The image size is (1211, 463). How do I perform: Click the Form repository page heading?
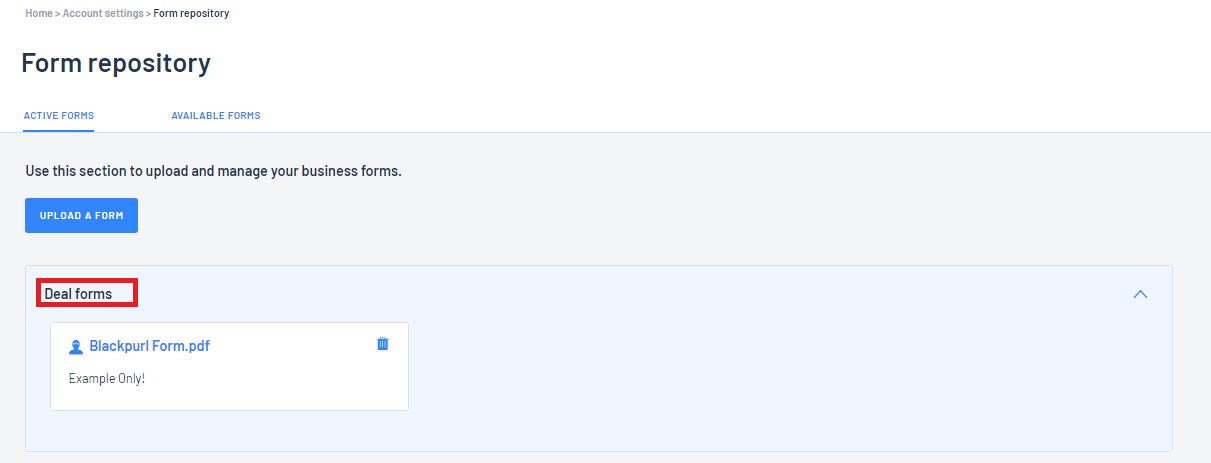(116, 63)
